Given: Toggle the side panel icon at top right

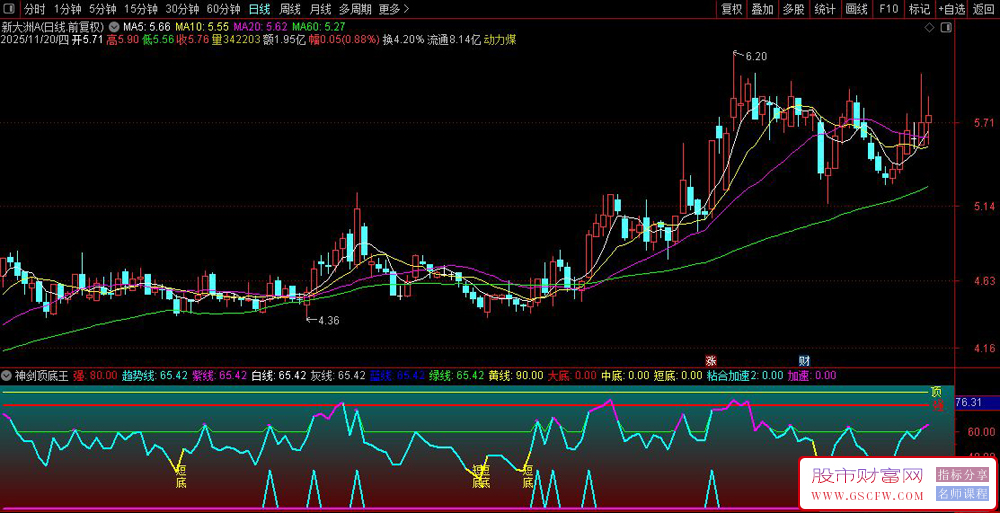Looking at the screenshot, I should coord(947,27).
